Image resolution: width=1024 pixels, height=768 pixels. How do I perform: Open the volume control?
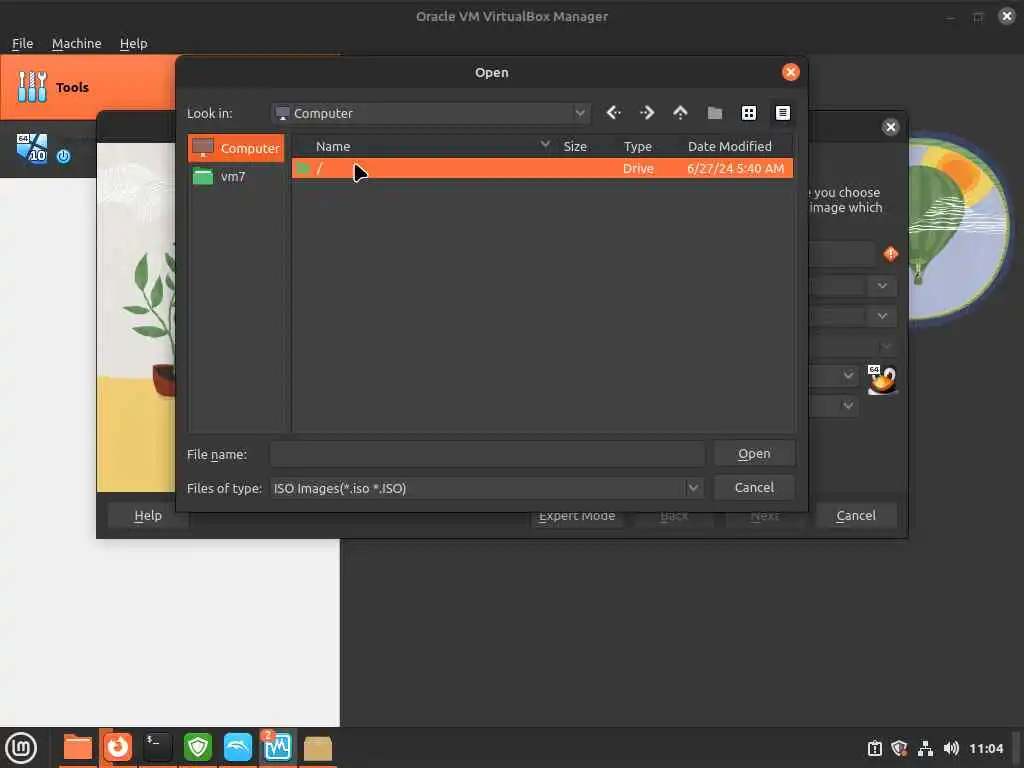(x=951, y=748)
